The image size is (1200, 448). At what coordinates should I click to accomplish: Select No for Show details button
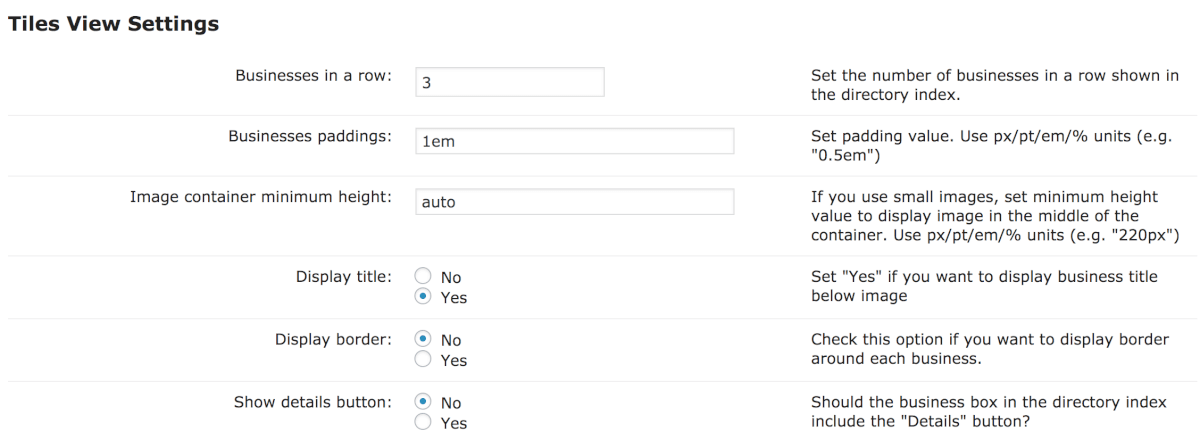click(423, 402)
